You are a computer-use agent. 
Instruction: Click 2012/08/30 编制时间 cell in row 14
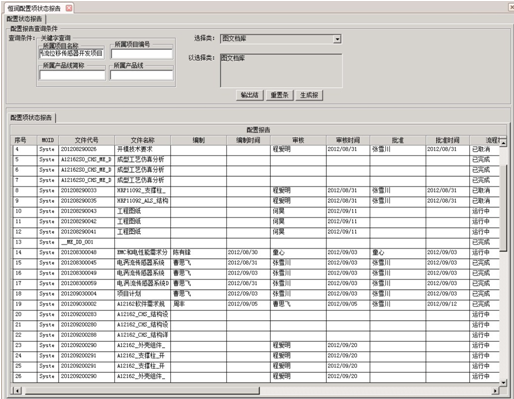tap(248, 253)
